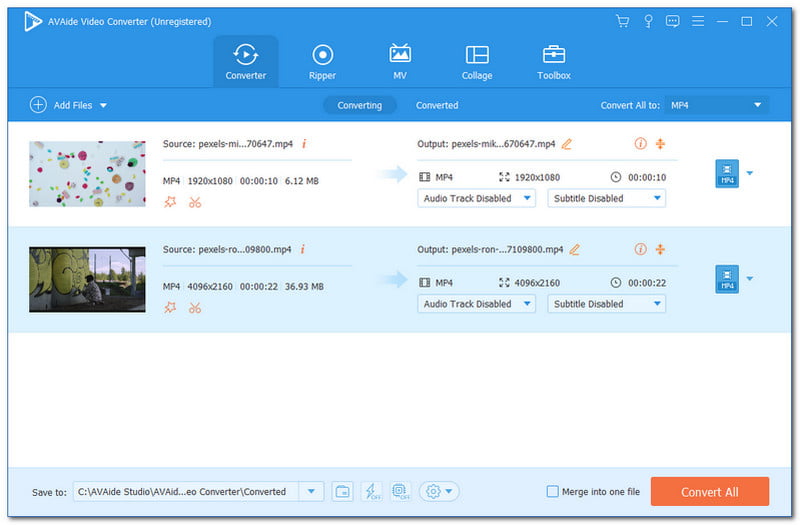800x525 pixels.
Task: Click the AVAide logo icon
Action: [x=33, y=21]
